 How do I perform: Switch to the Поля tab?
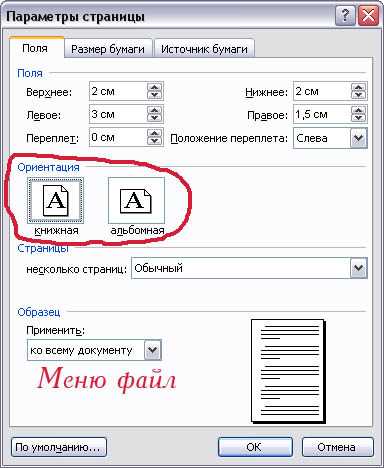[36, 48]
